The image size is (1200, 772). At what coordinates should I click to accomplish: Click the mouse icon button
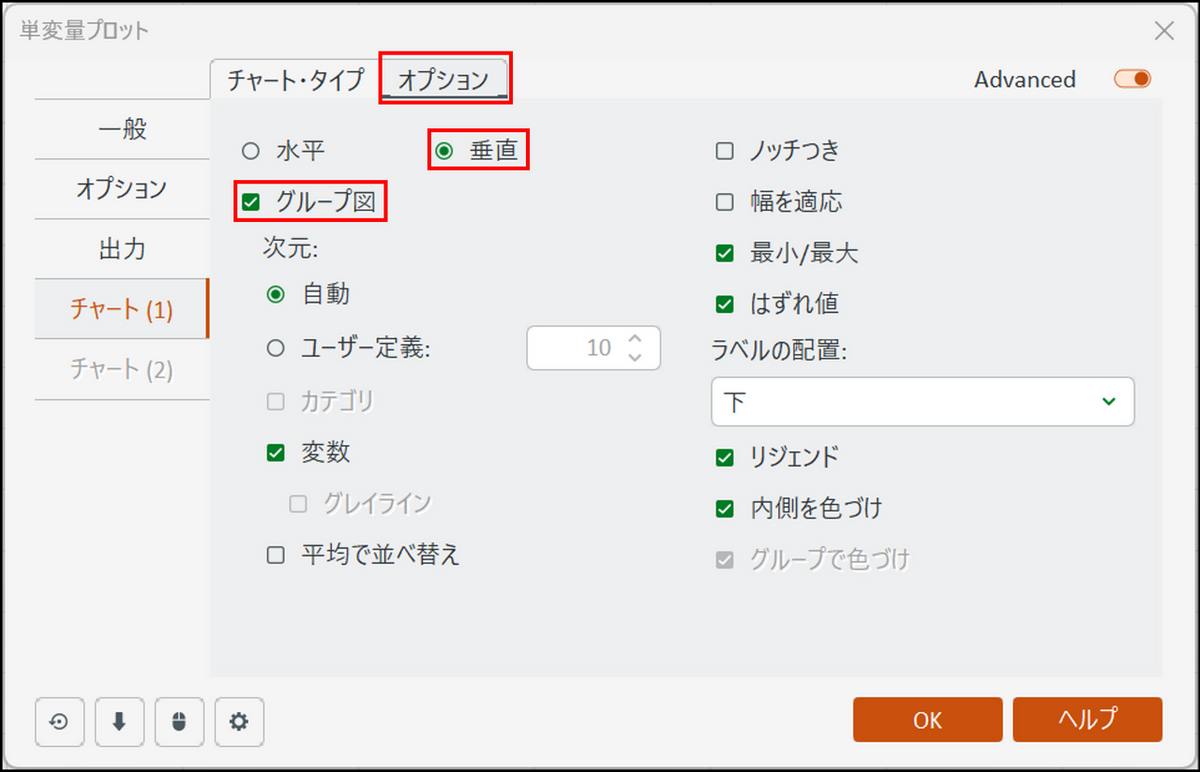179,721
